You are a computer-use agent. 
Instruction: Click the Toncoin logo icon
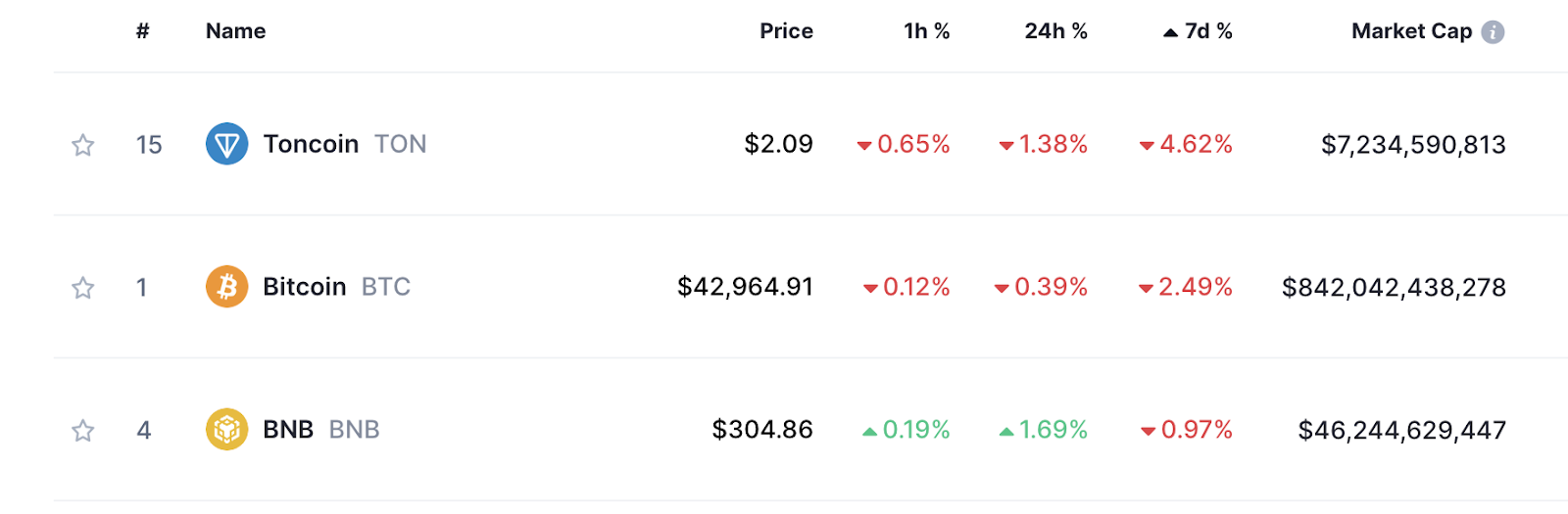pyautogui.click(x=226, y=144)
